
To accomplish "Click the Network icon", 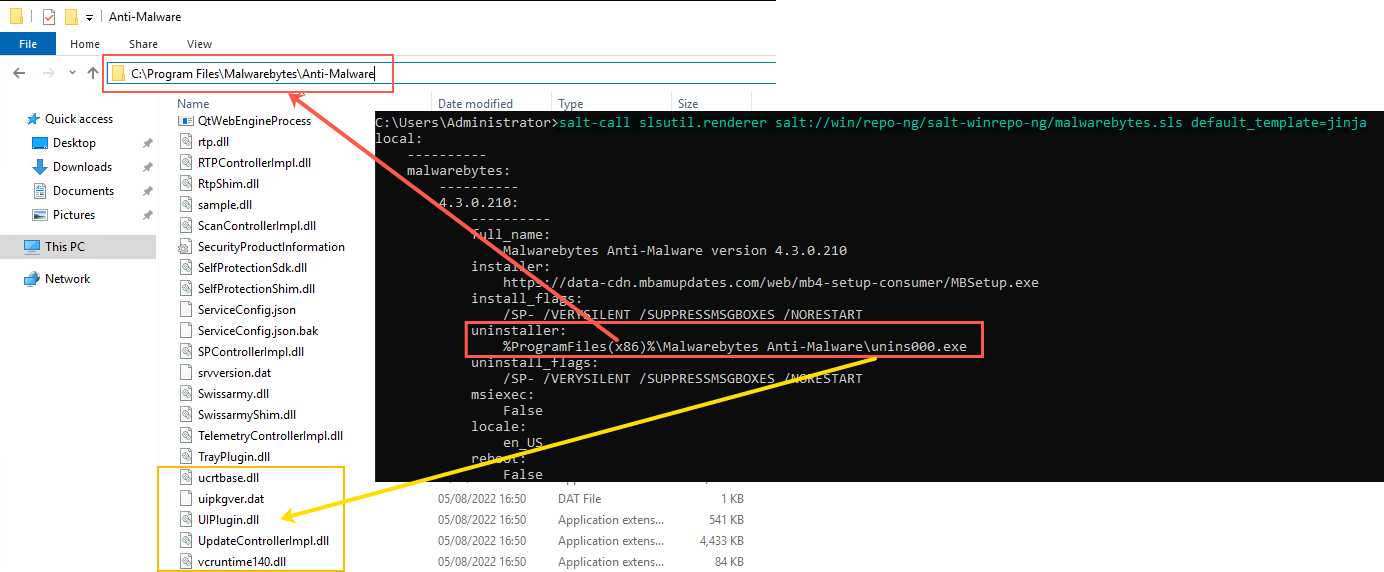I will [x=31, y=279].
